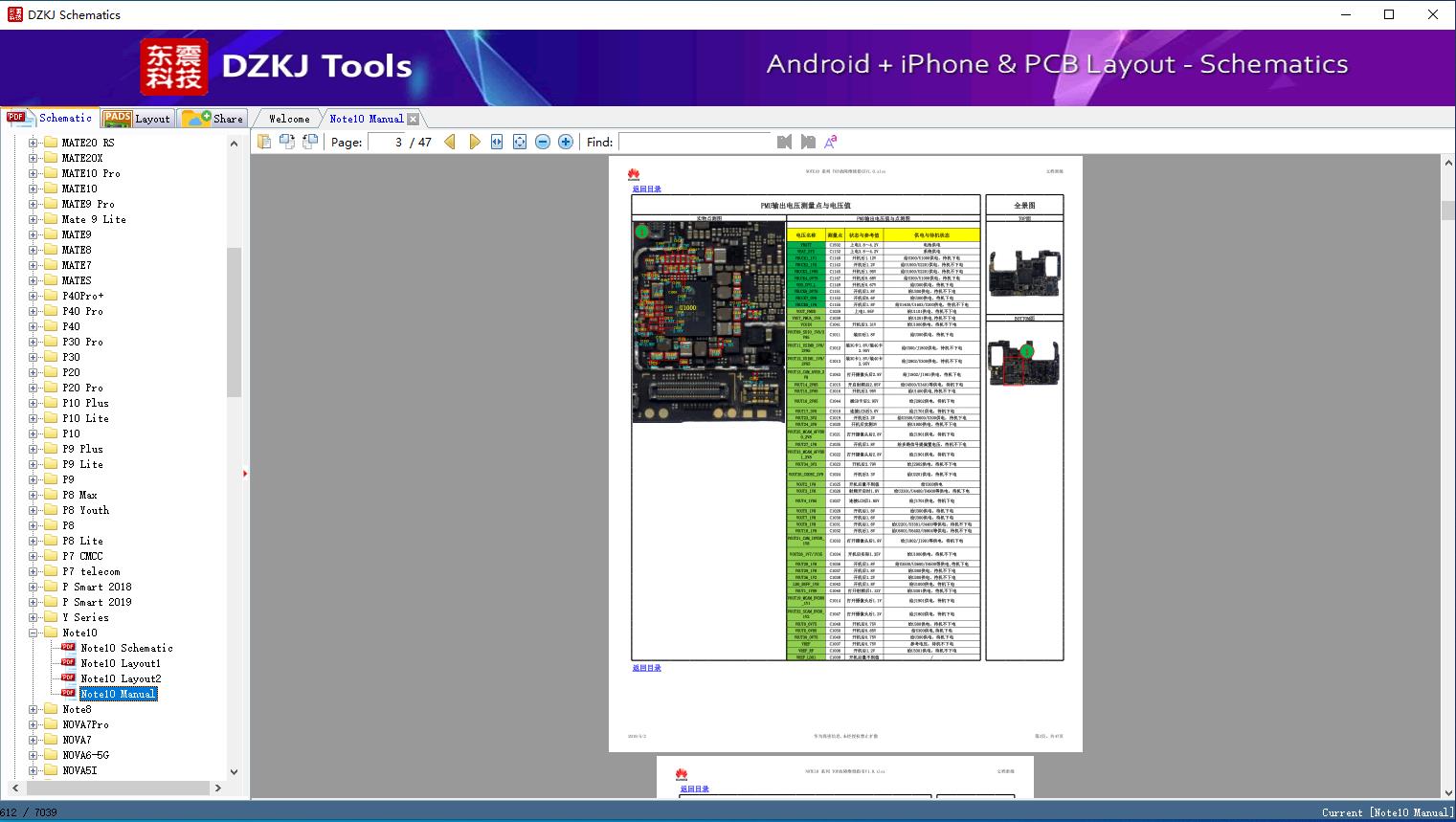This screenshot has height=822, width=1456.
Task: Zoom in with the plus icon
Action: click(566, 142)
